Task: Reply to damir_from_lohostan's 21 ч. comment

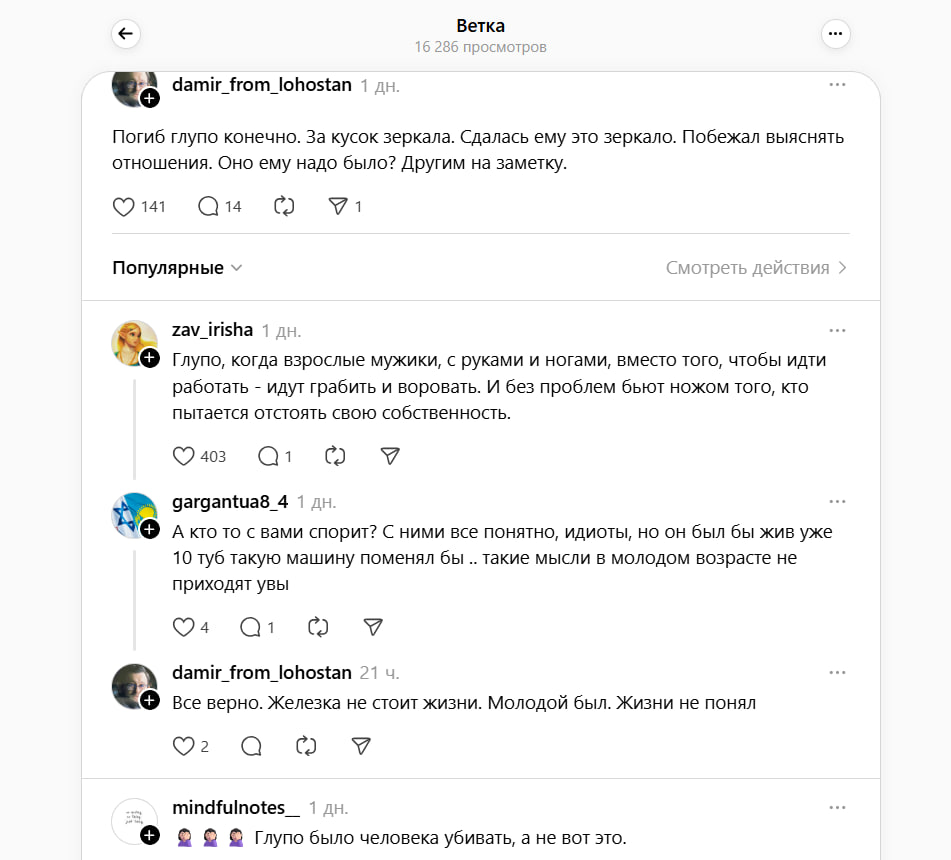Action: [x=251, y=746]
